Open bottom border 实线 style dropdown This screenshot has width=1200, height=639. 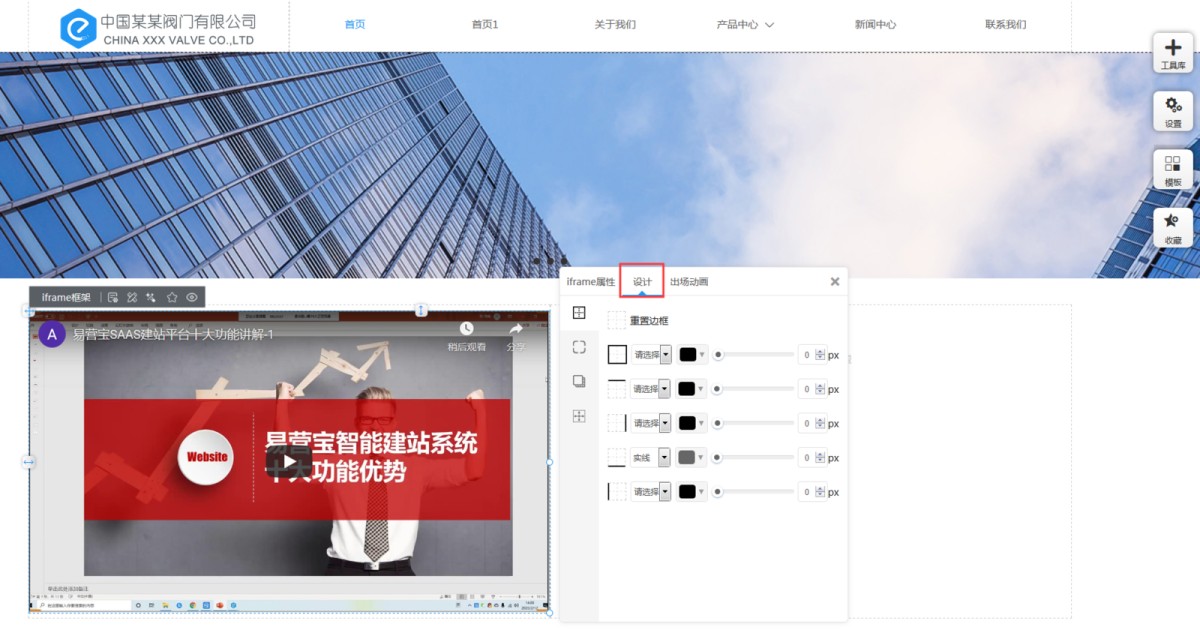coord(651,457)
